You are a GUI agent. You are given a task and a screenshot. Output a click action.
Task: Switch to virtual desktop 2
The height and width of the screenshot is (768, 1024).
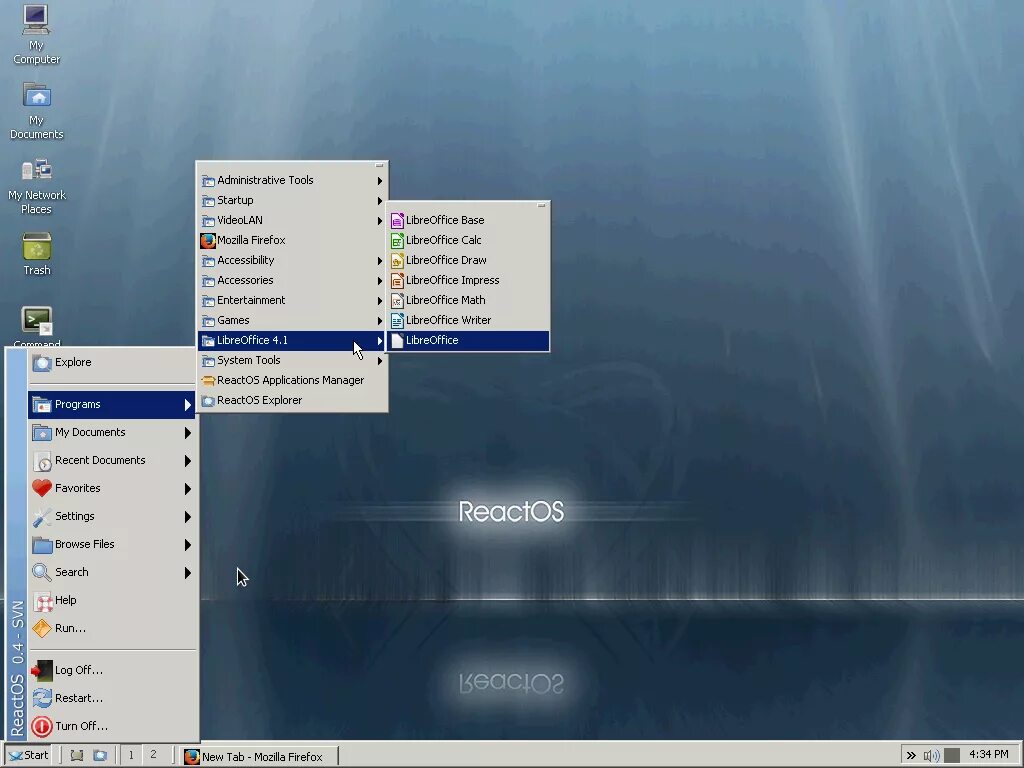(153, 755)
